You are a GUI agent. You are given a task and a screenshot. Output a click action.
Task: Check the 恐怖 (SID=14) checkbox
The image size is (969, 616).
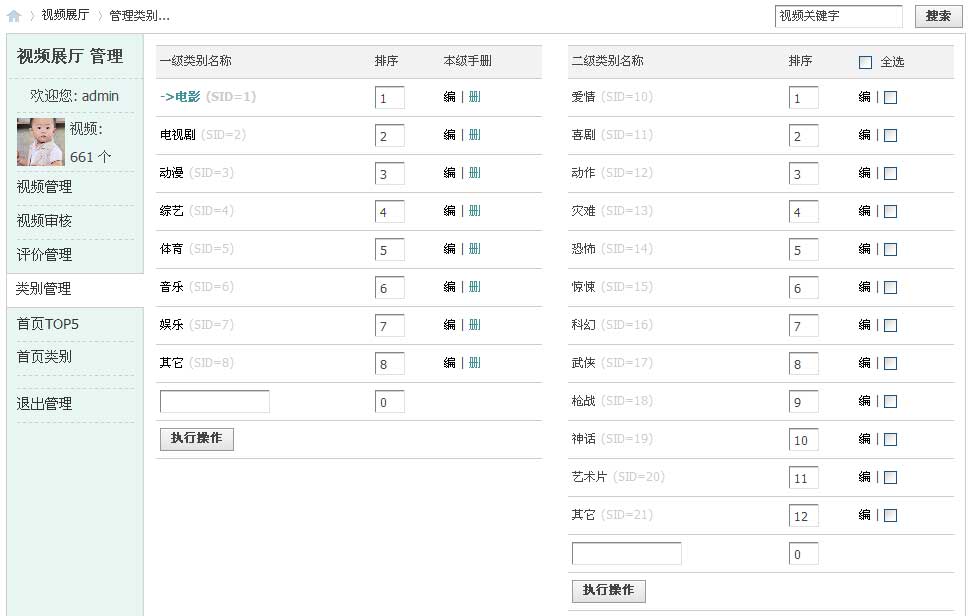(891, 250)
